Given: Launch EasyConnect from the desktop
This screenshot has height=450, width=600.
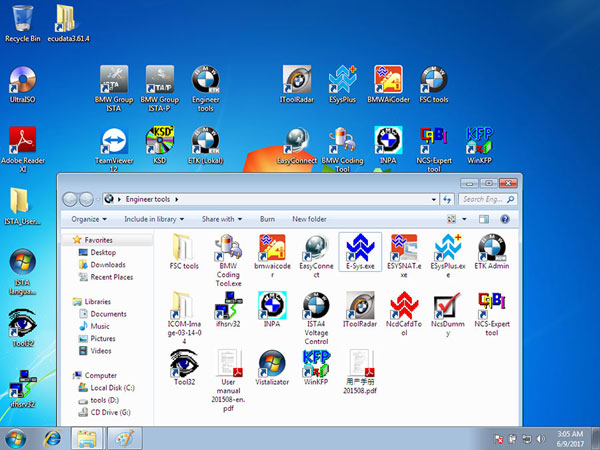Looking at the screenshot, I should tap(297, 145).
